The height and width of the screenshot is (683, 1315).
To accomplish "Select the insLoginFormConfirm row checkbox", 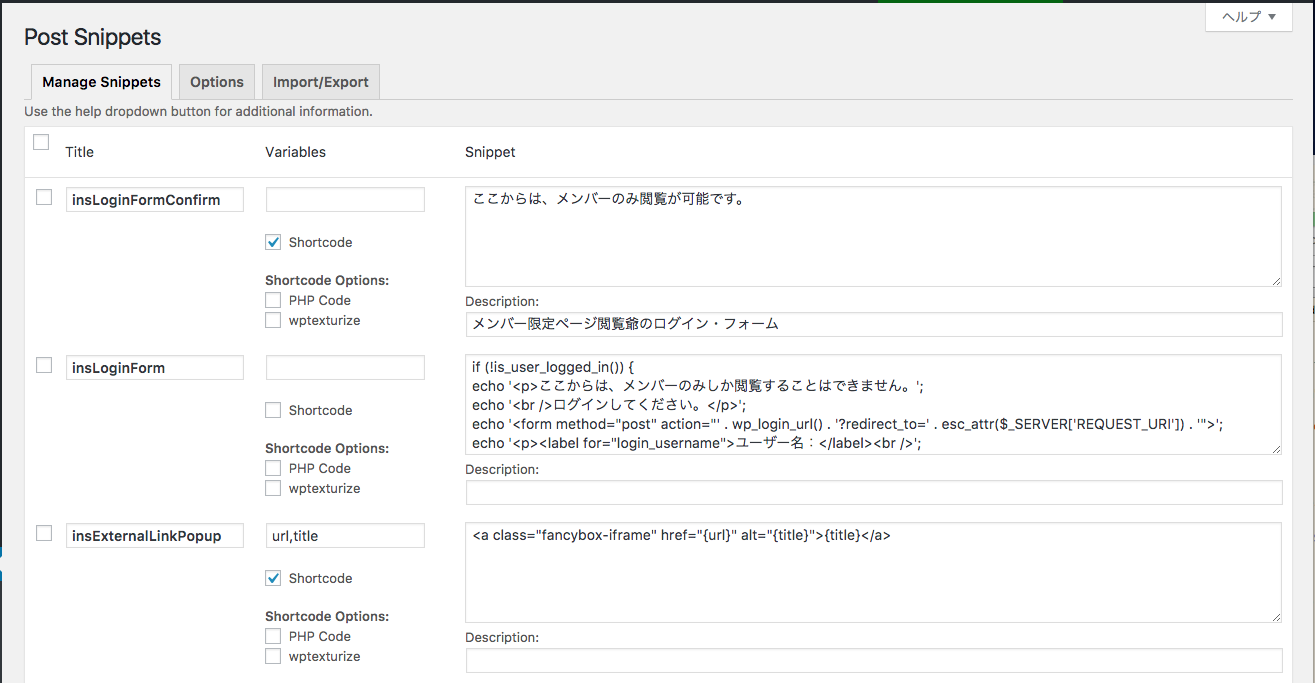I will coord(44,197).
